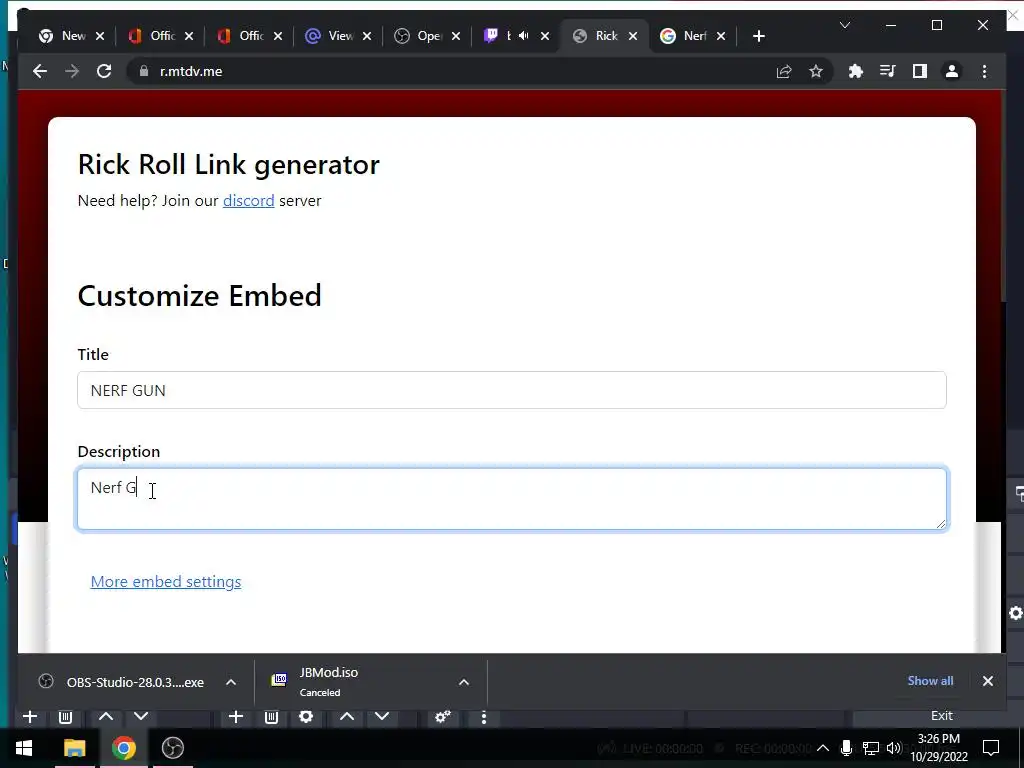Open OBS mixer three-dot menu
The width and height of the screenshot is (1024, 768).
tap(483, 717)
